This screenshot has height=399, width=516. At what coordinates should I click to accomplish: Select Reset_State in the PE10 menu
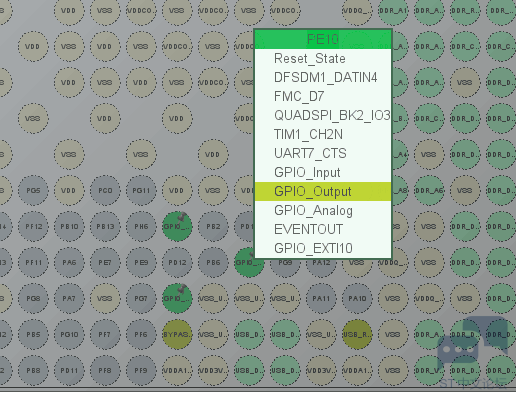tap(323, 58)
